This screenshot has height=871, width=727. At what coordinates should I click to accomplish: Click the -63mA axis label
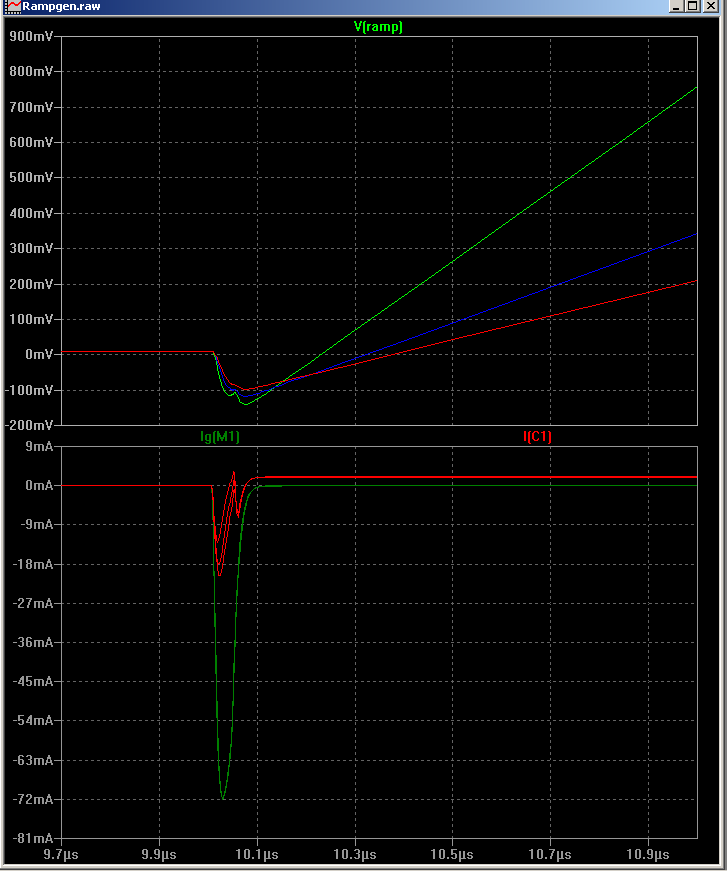(x=33, y=760)
